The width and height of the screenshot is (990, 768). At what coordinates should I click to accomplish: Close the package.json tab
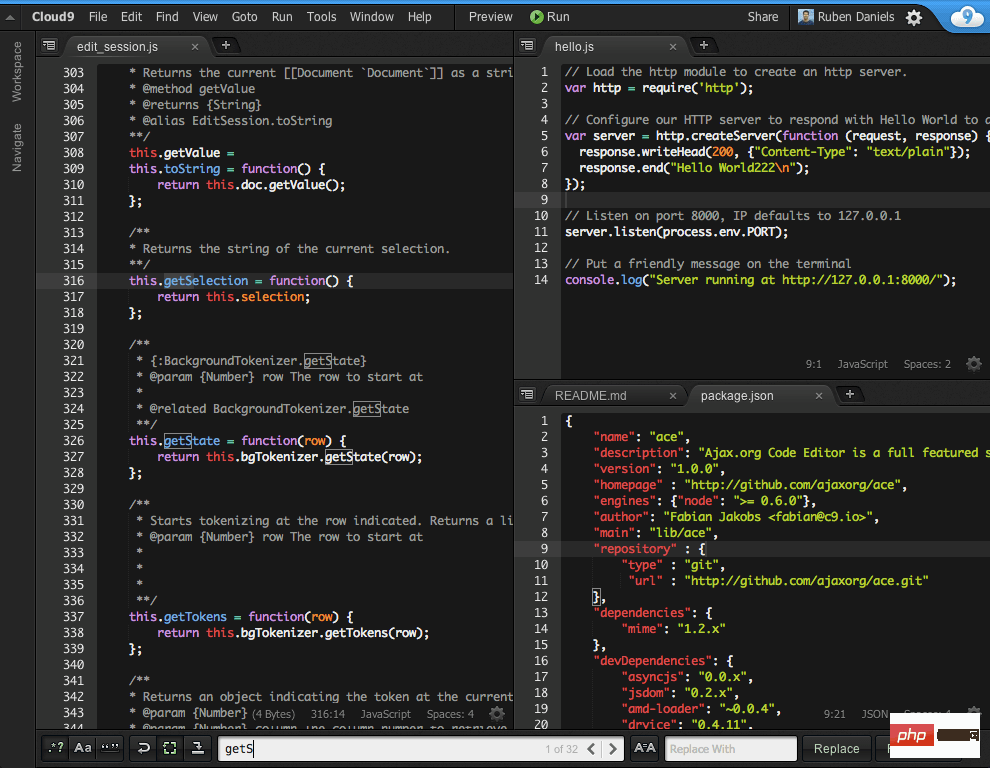819,396
